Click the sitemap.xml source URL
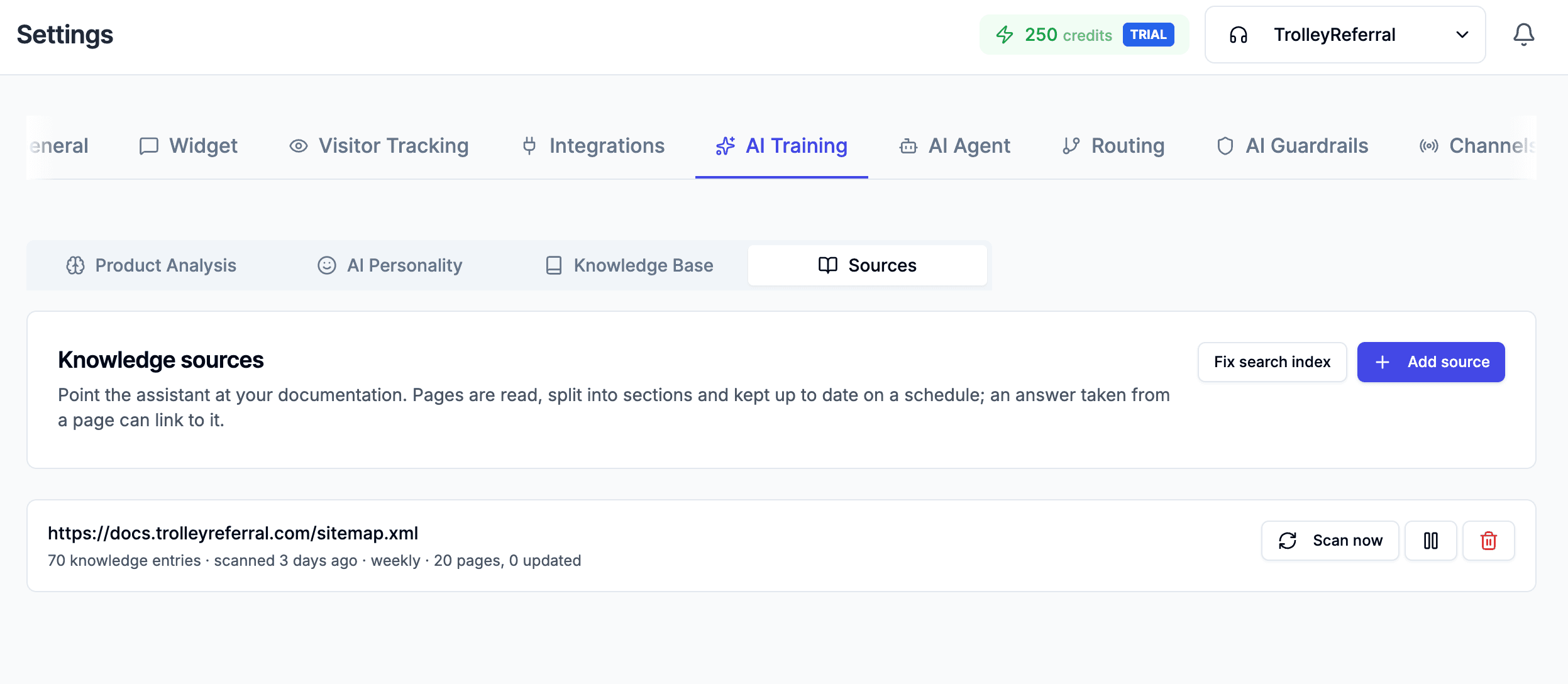The width and height of the screenshot is (1568, 684). (x=233, y=533)
